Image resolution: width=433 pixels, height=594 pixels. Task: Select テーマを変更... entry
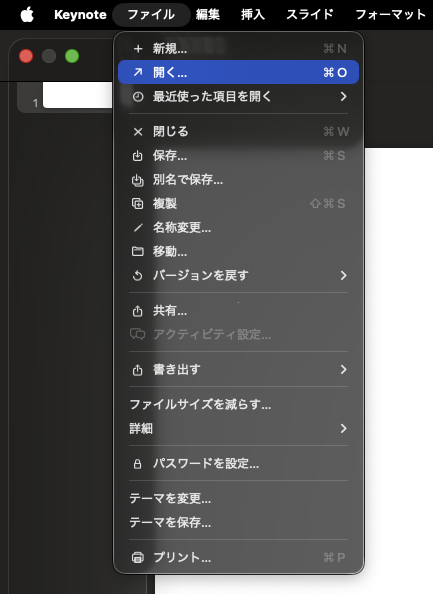(x=238, y=499)
